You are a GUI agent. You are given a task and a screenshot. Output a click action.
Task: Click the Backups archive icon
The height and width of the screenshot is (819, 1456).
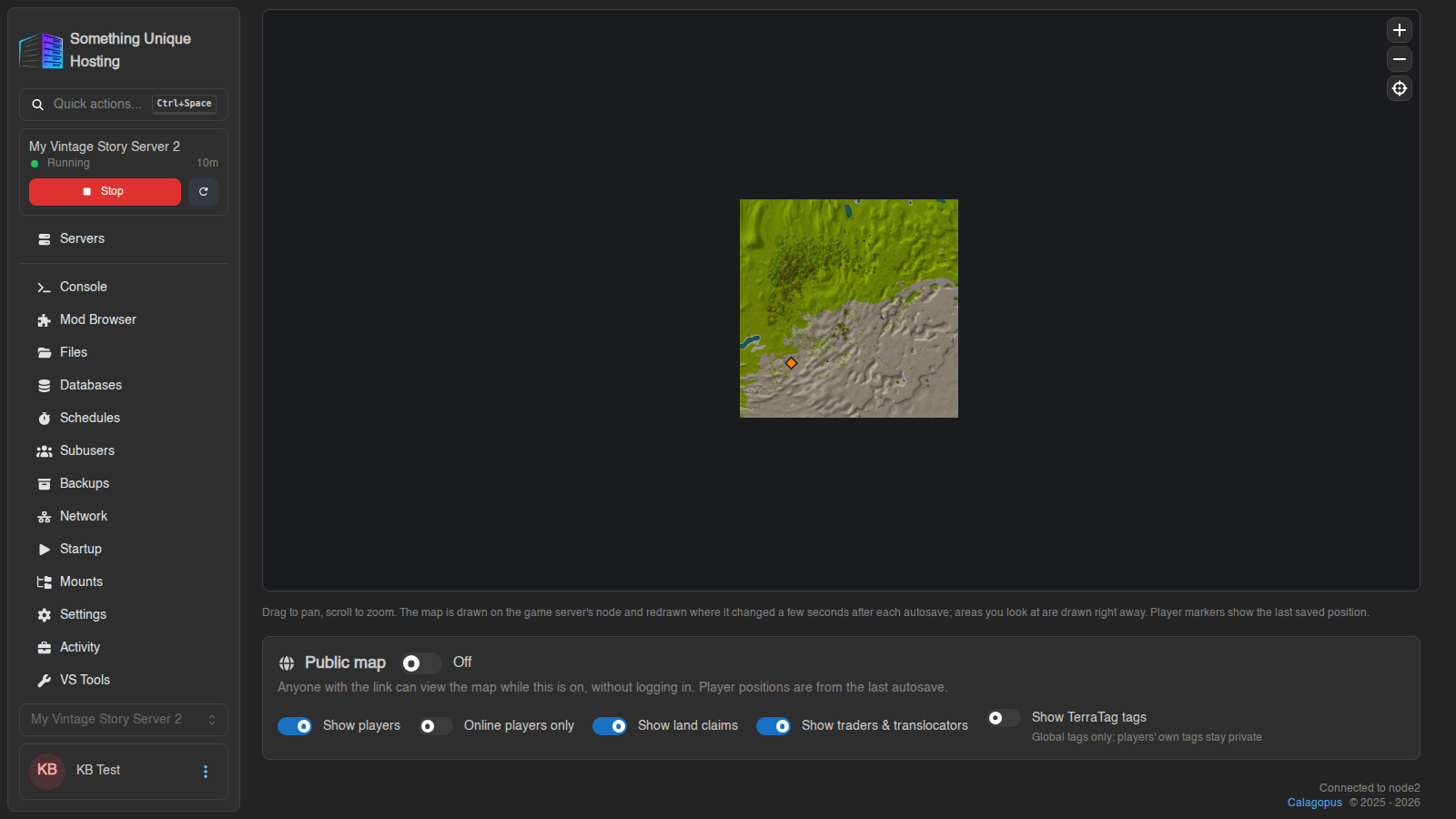[x=44, y=484]
